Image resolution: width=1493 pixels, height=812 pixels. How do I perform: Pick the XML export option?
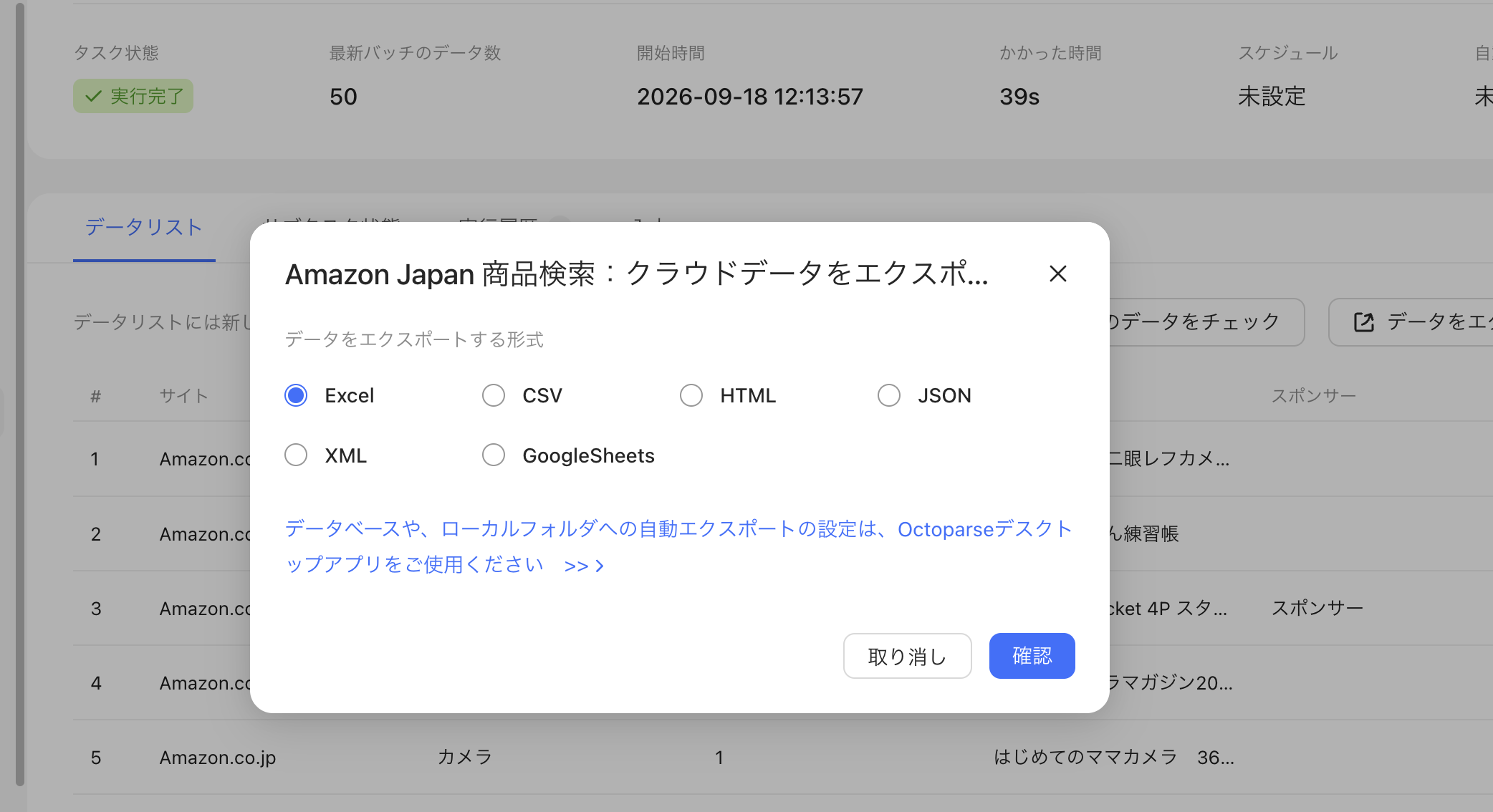coord(296,455)
